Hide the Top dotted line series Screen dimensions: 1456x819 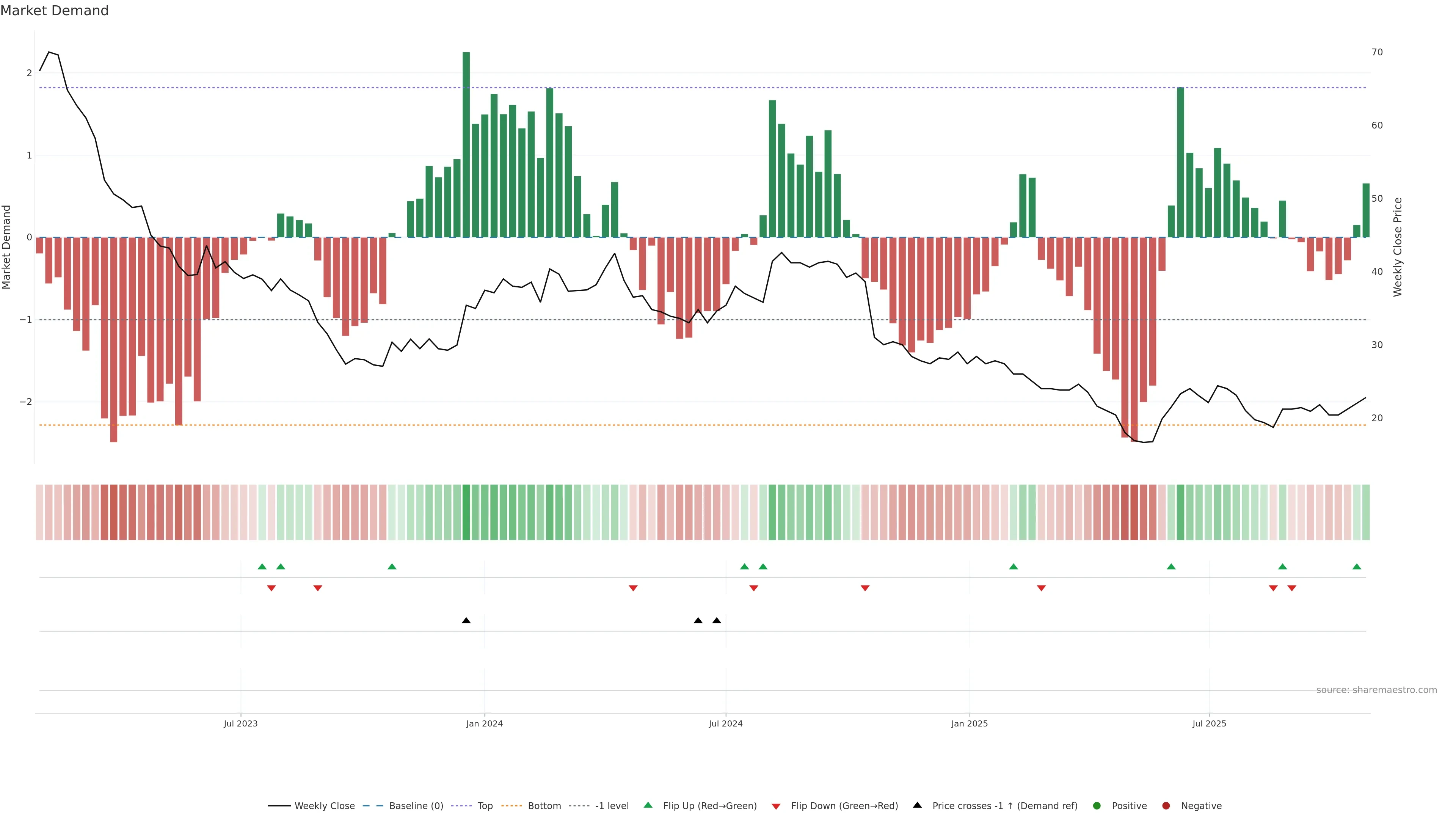(x=485, y=806)
